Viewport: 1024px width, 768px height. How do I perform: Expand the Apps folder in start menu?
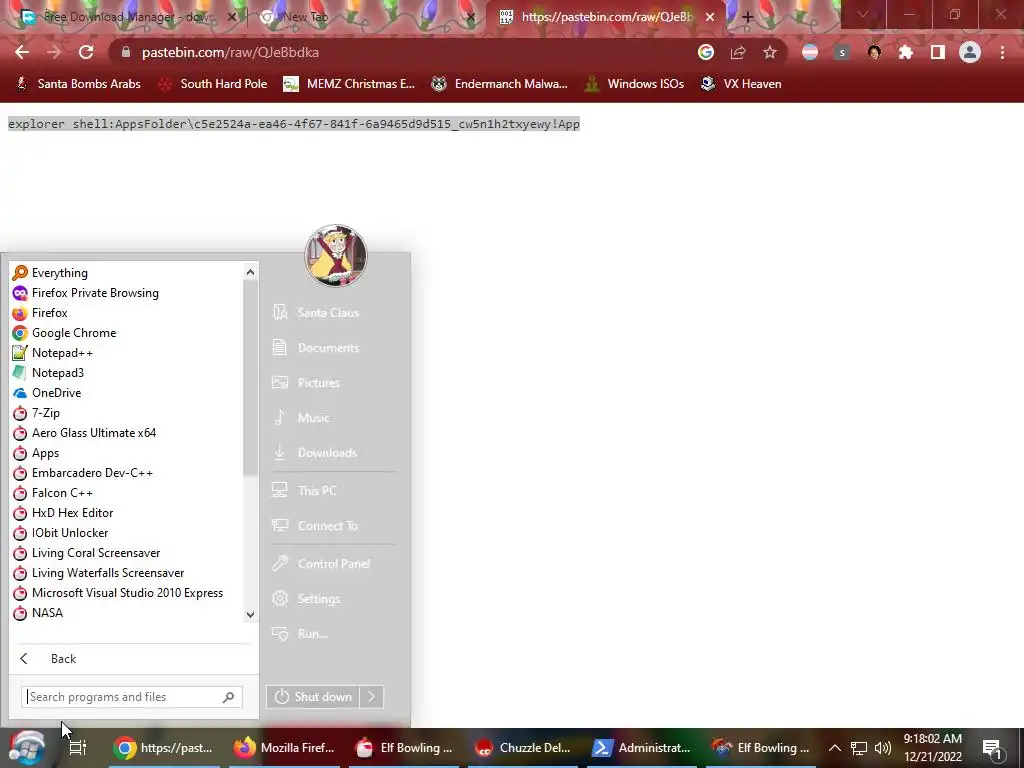point(127,453)
